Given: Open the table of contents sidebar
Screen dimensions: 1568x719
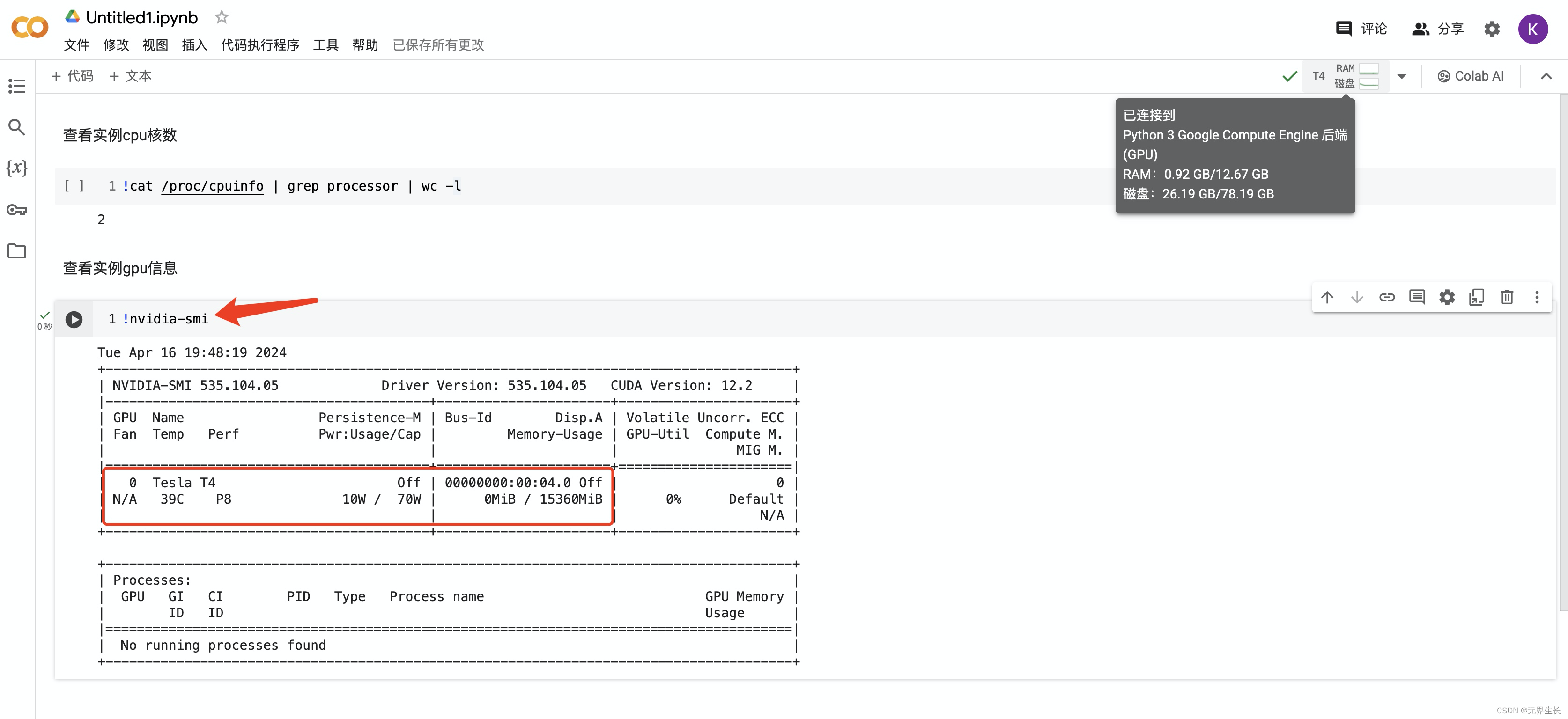Looking at the screenshot, I should point(16,86).
